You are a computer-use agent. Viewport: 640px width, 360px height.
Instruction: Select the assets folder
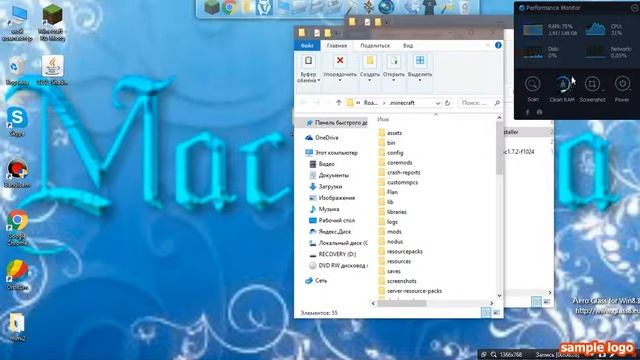click(390, 133)
